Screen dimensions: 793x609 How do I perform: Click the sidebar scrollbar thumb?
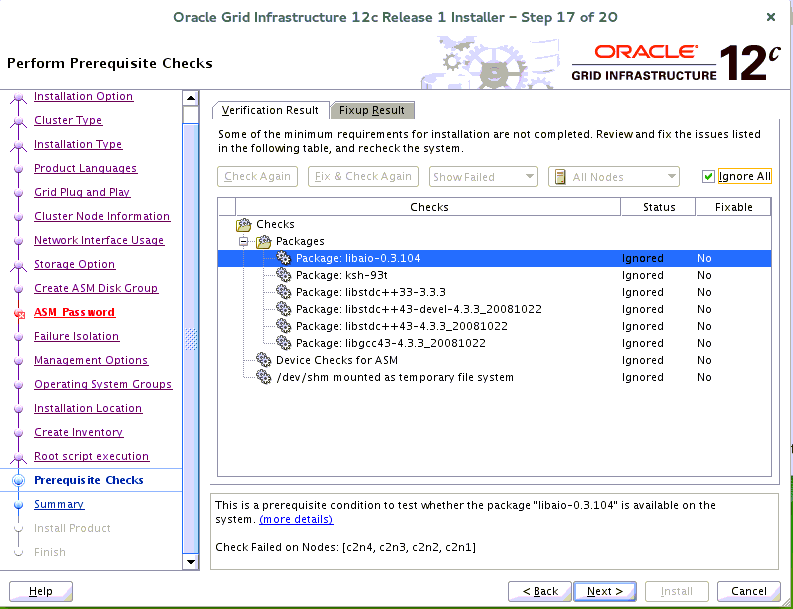(191, 338)
